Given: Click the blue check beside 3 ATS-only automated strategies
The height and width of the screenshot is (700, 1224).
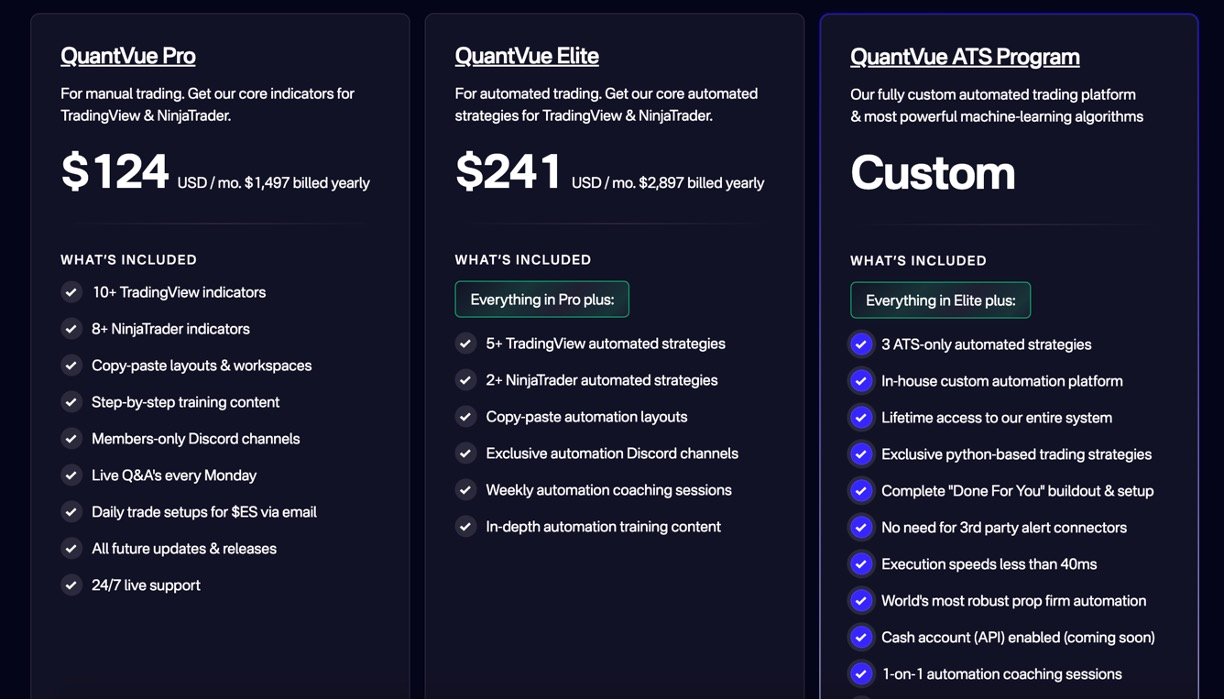Looking at the screenshot, I should pos(860,344).
